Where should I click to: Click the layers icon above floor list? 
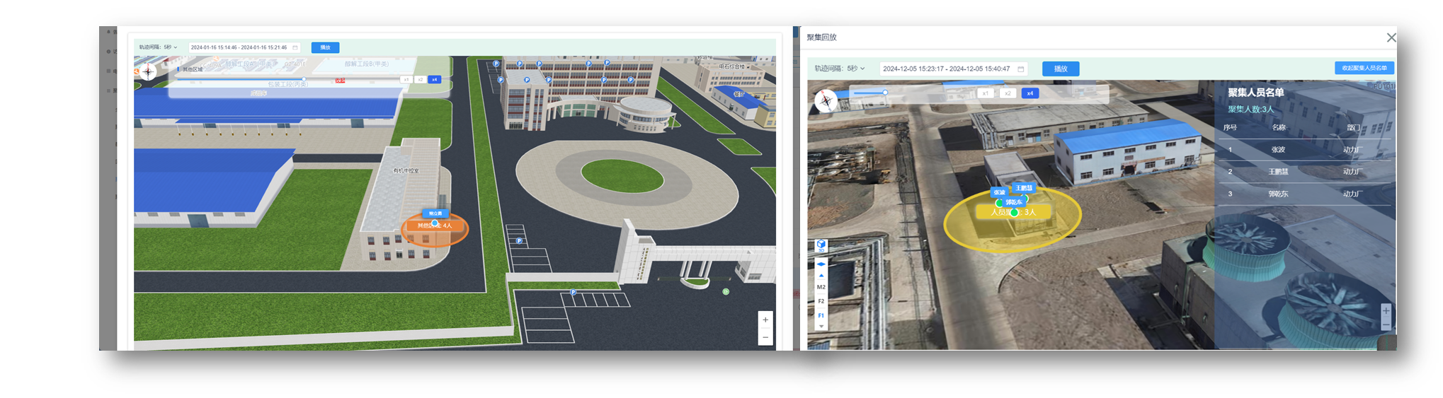pos(821,264)
